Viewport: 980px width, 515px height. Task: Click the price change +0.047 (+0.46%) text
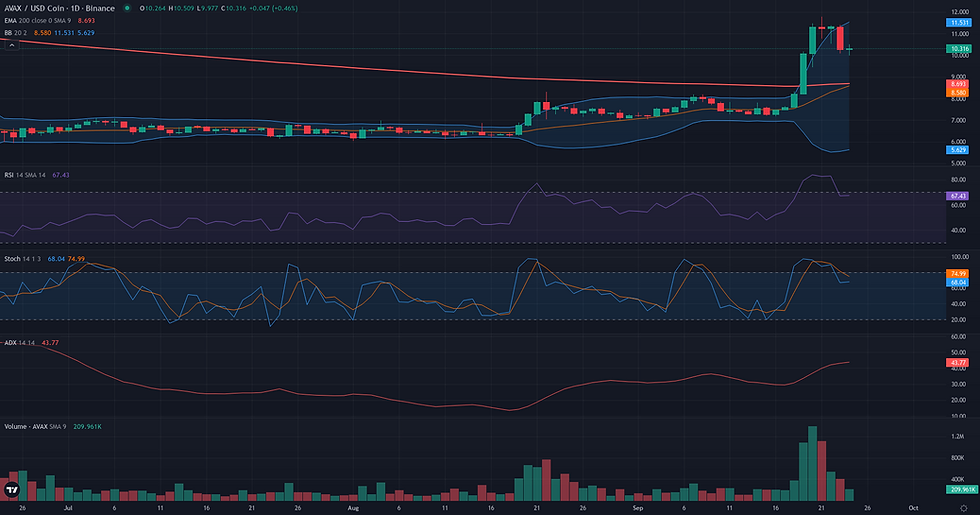[274, 8]
